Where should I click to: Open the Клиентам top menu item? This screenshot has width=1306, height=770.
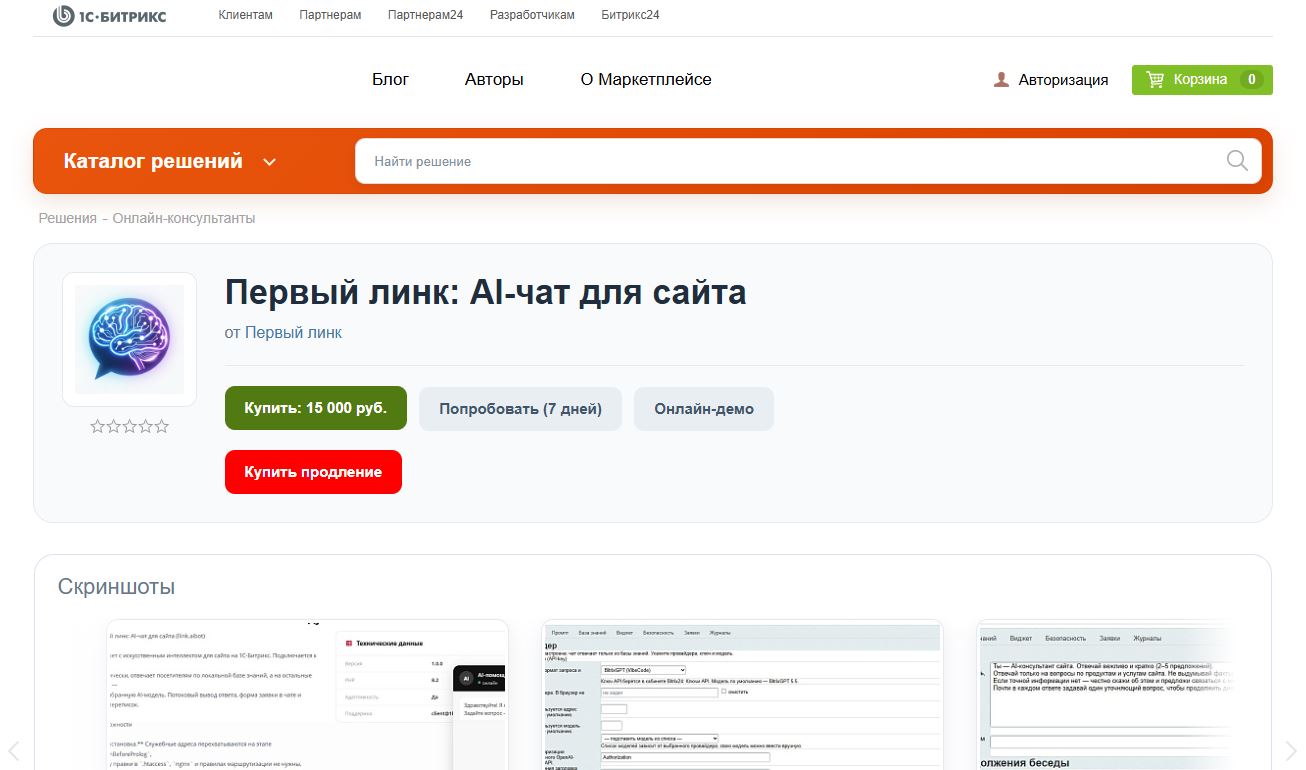click(245, 15)
